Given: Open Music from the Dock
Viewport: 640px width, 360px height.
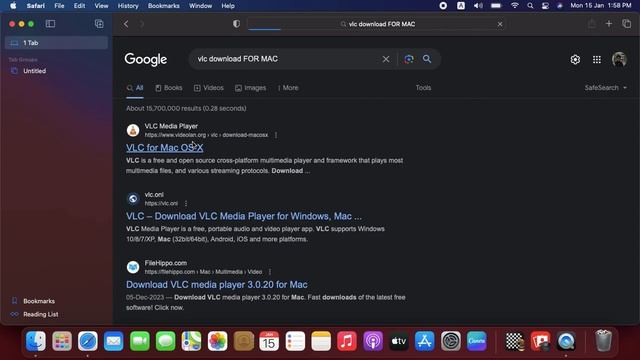Looking at the screenshot, I should click(x=347, y=341).
